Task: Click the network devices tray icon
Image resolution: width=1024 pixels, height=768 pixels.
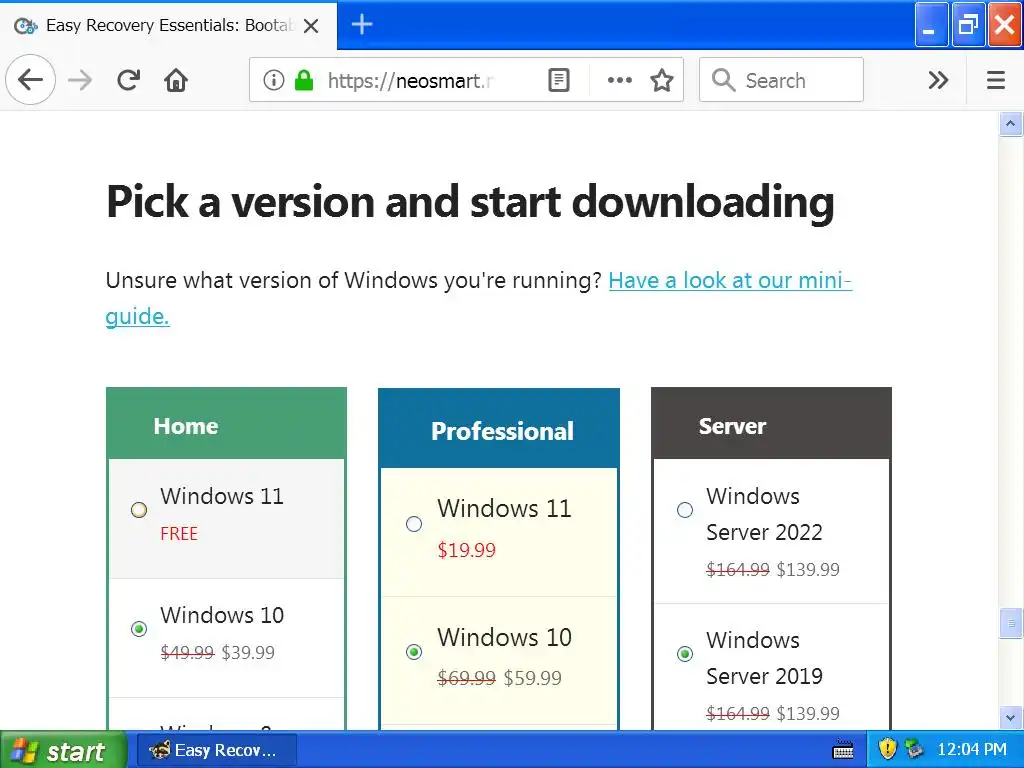Action: click(x=915, y=749)
